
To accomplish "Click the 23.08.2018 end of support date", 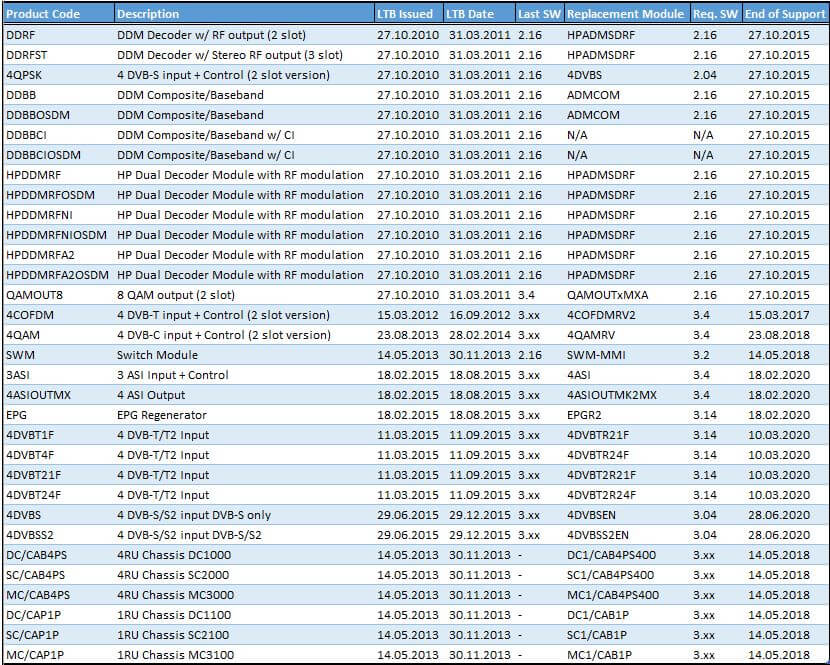I will pyautogui.click(x=779, y=335).
